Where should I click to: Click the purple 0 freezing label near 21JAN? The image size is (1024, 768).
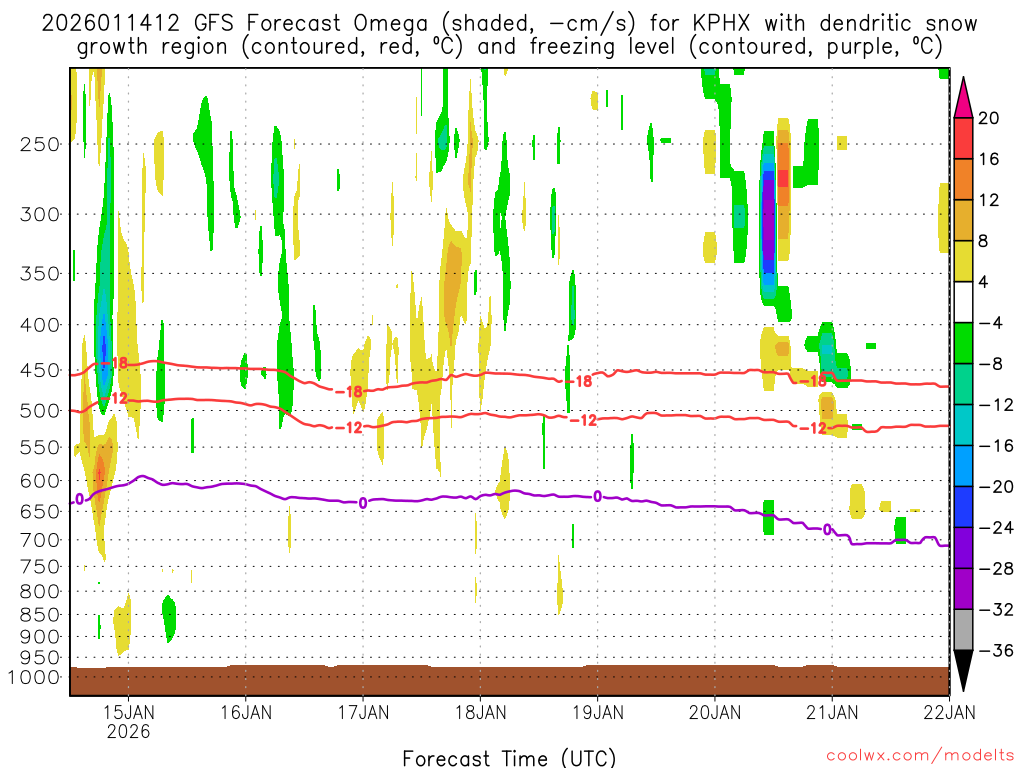[x=827, y=530]
